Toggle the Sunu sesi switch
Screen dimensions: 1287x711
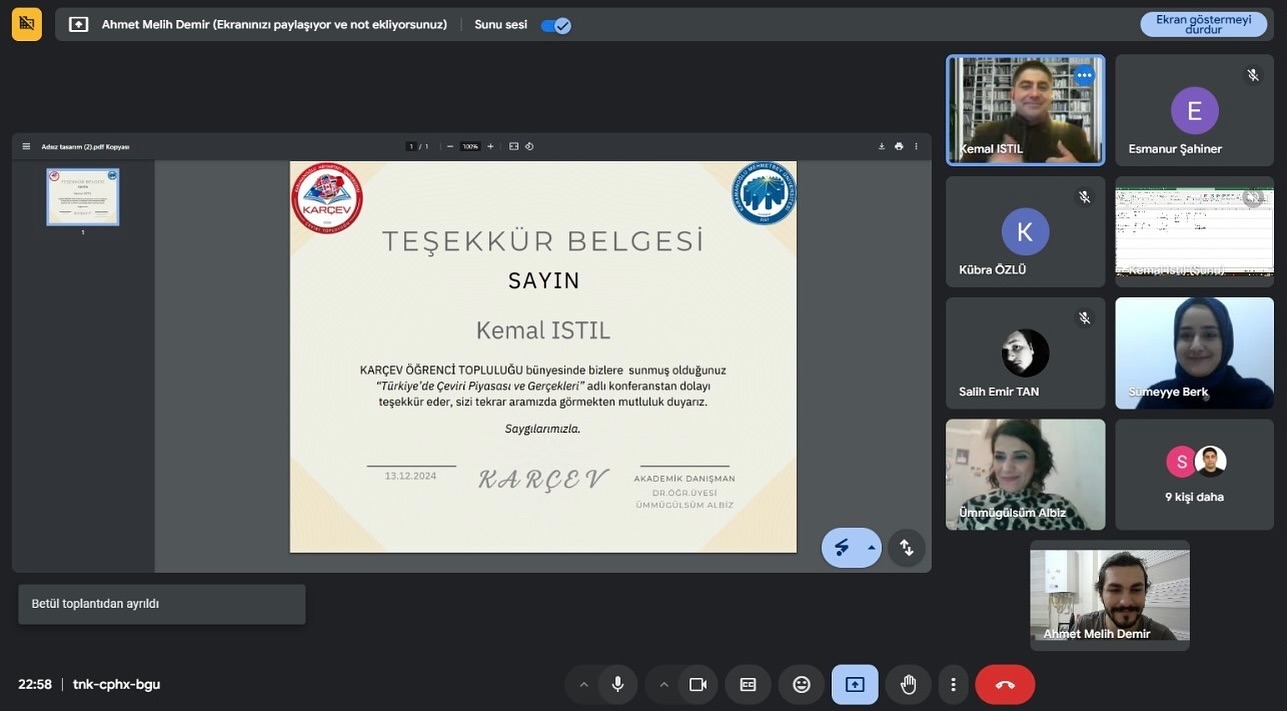pos(556,25)
